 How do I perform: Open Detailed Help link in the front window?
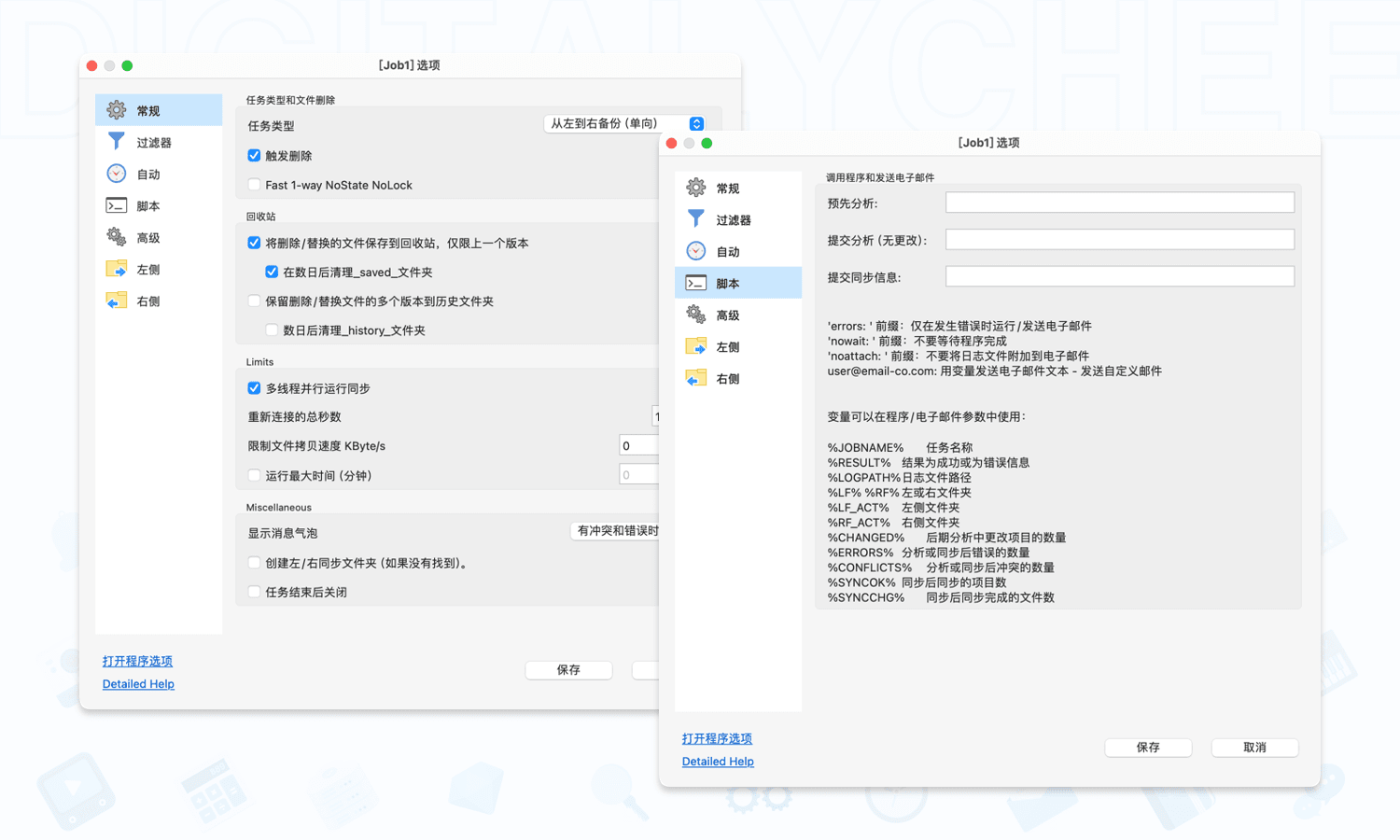(718, 762)
